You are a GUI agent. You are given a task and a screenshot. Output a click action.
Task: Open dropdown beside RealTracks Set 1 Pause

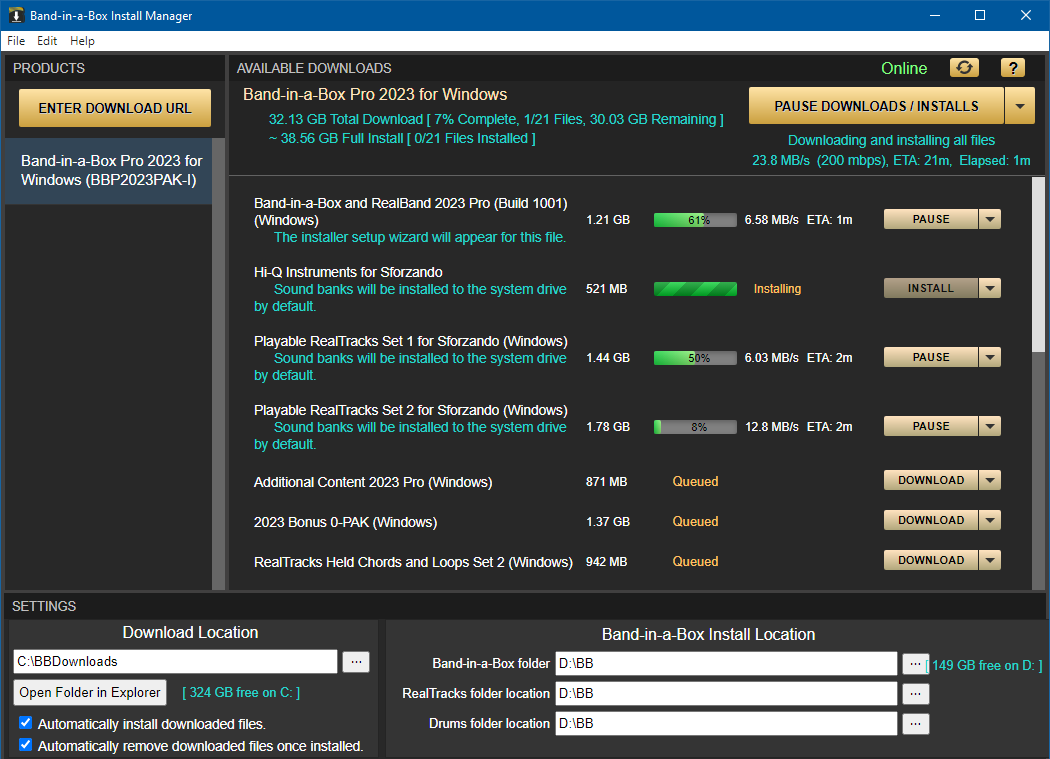coord(990,357)
